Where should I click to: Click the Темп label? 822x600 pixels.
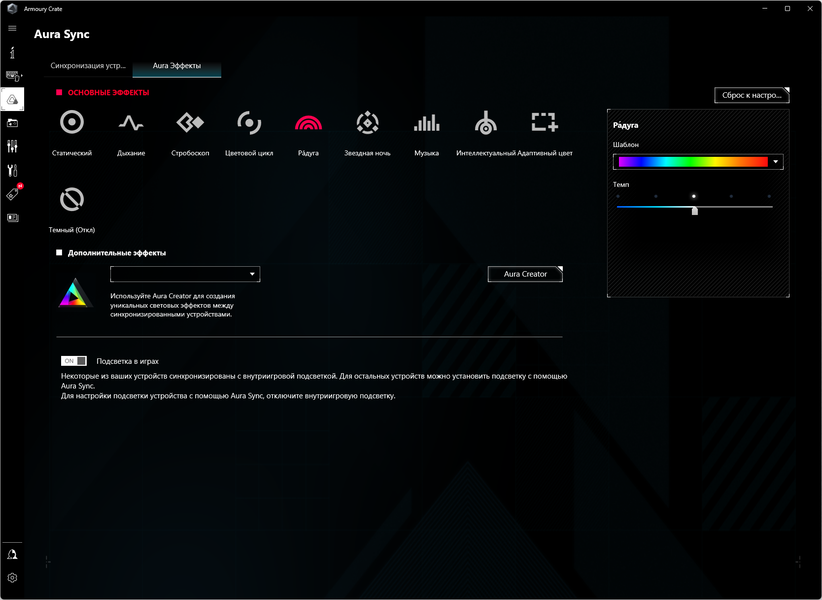click(621, 184)
